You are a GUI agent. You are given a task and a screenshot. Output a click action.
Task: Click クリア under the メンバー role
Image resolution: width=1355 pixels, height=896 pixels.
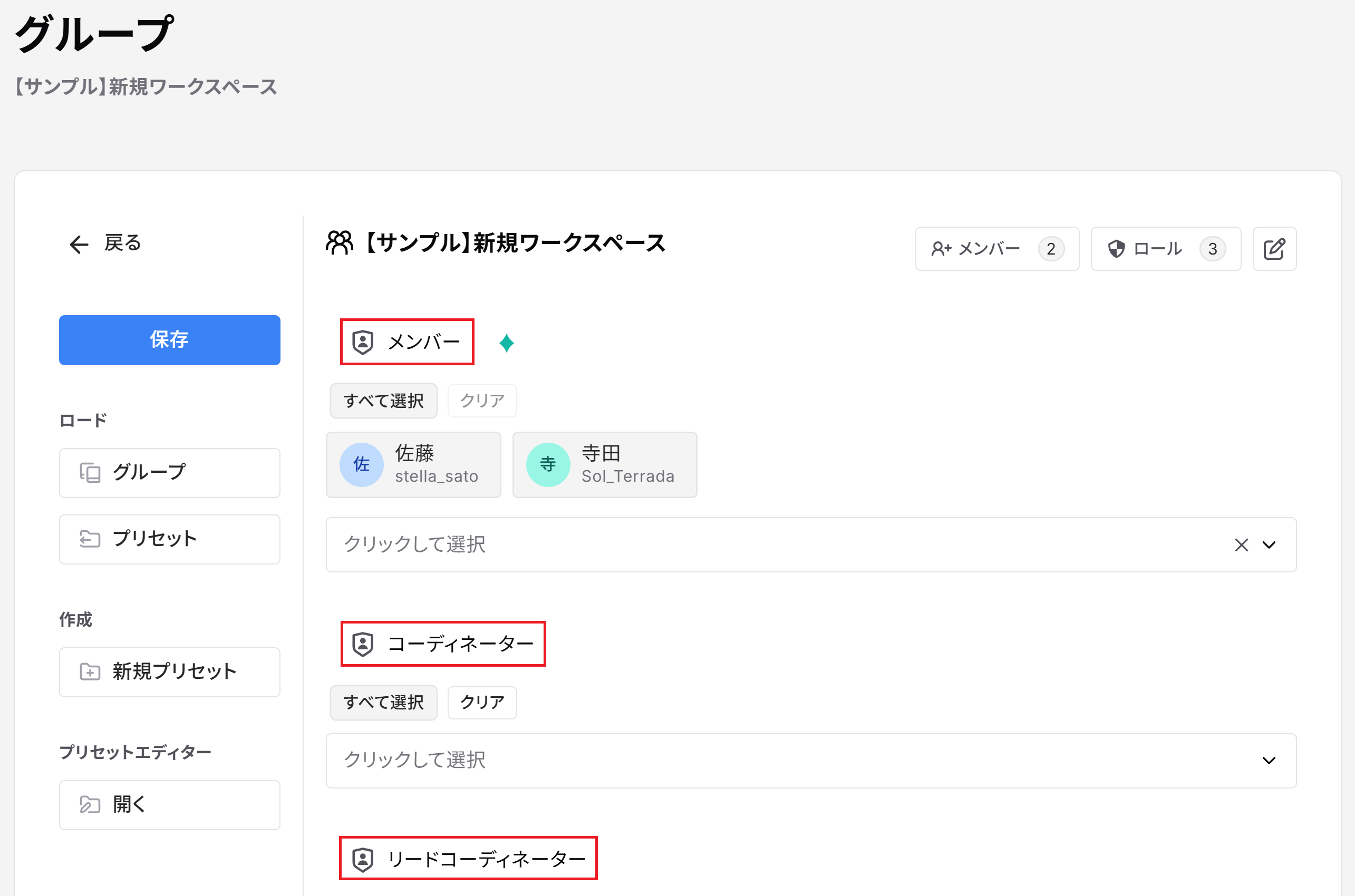point(482,401)
